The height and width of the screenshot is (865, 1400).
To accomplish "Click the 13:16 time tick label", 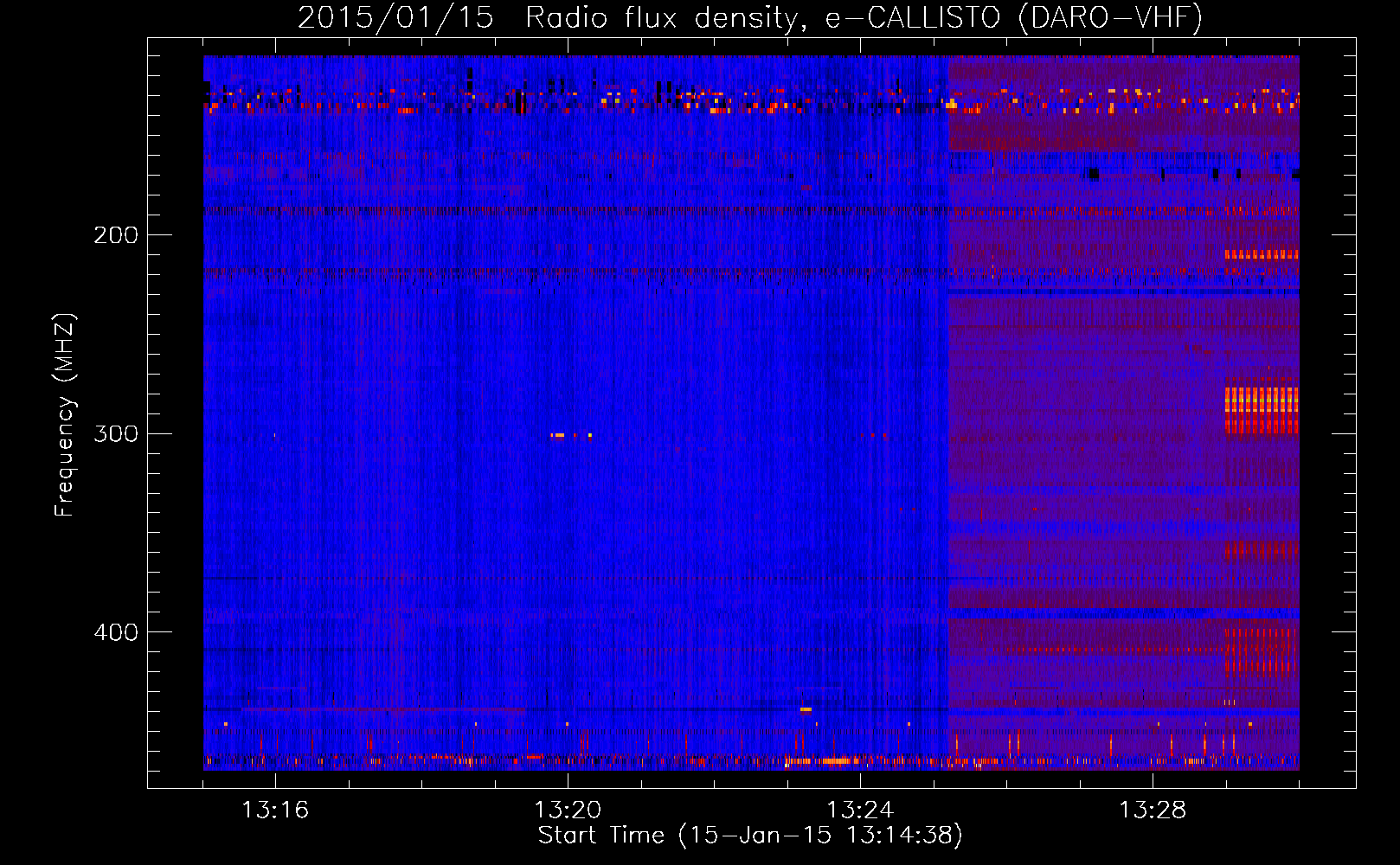I will (275, 811).
